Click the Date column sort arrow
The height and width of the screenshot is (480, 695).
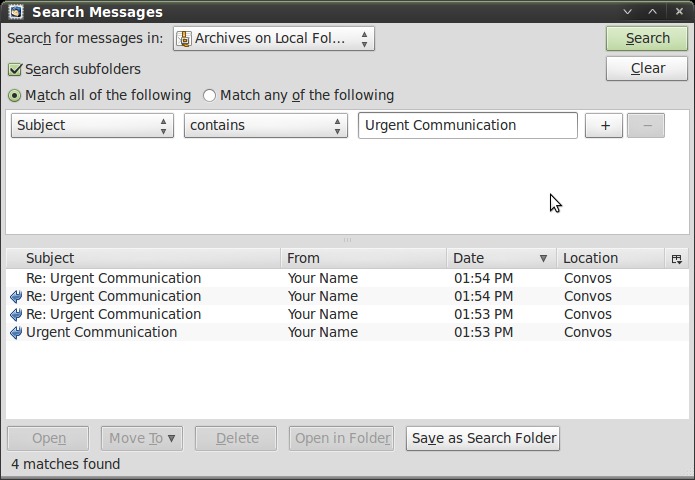click(x=543, y=258)
